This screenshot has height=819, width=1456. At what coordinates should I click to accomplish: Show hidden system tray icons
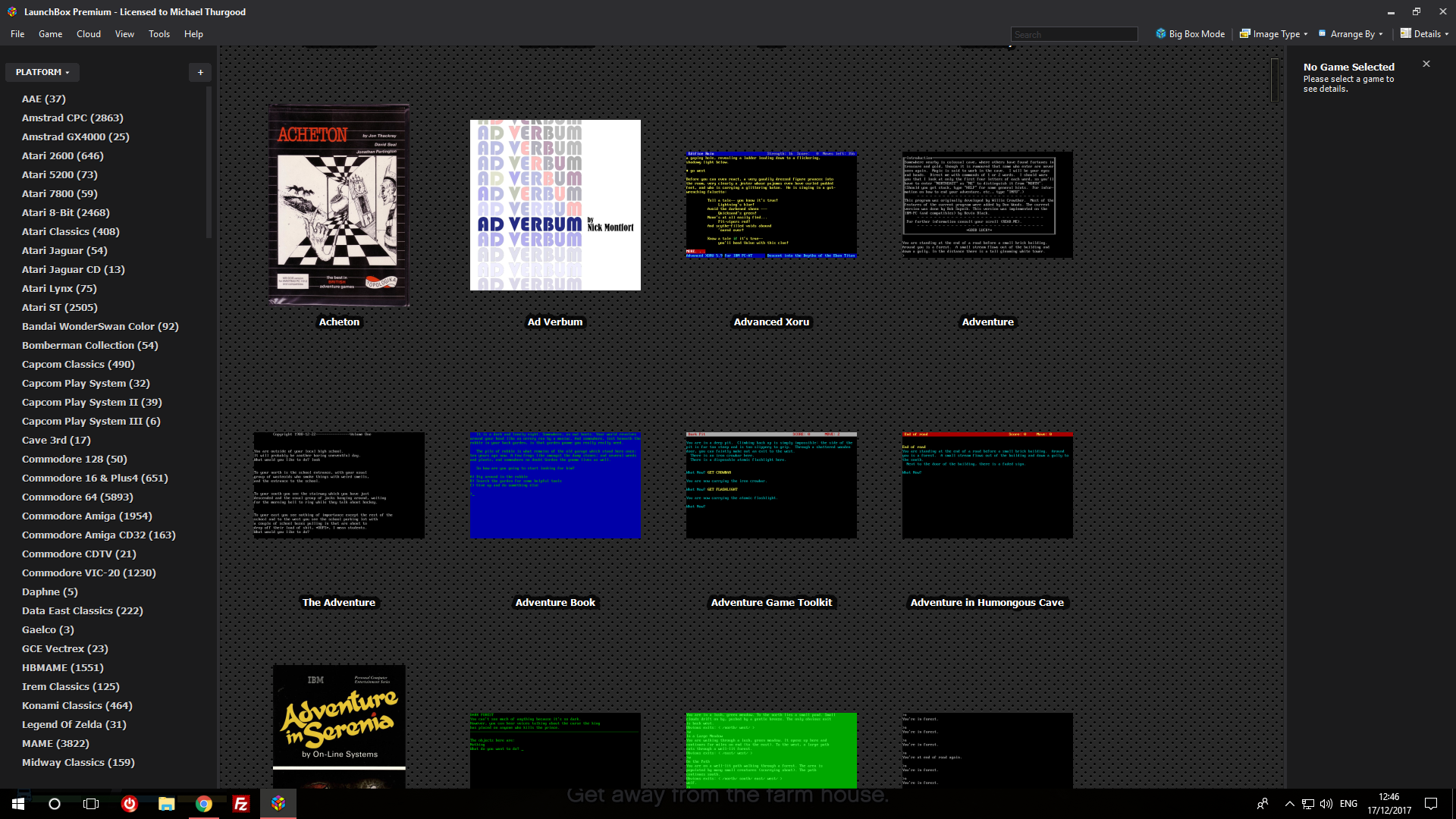click(1289, 804)
